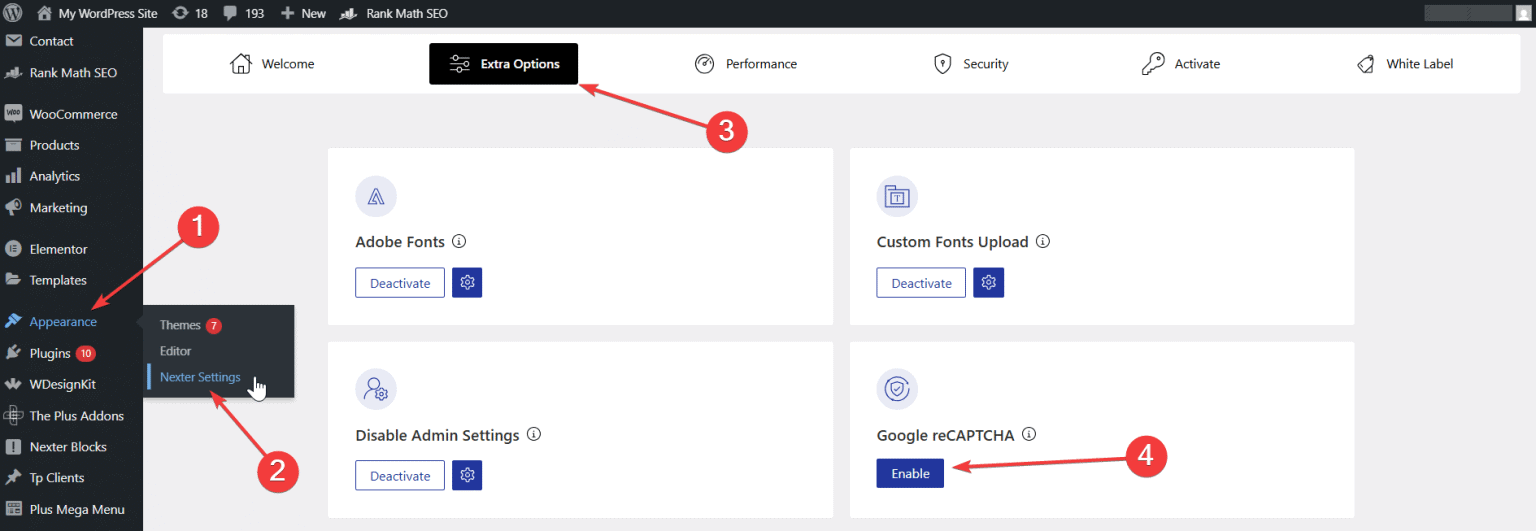The height and width of the screenshot is (531, 1536).
Task: Open comments bubble showing 193
Action: pos(245,14)
